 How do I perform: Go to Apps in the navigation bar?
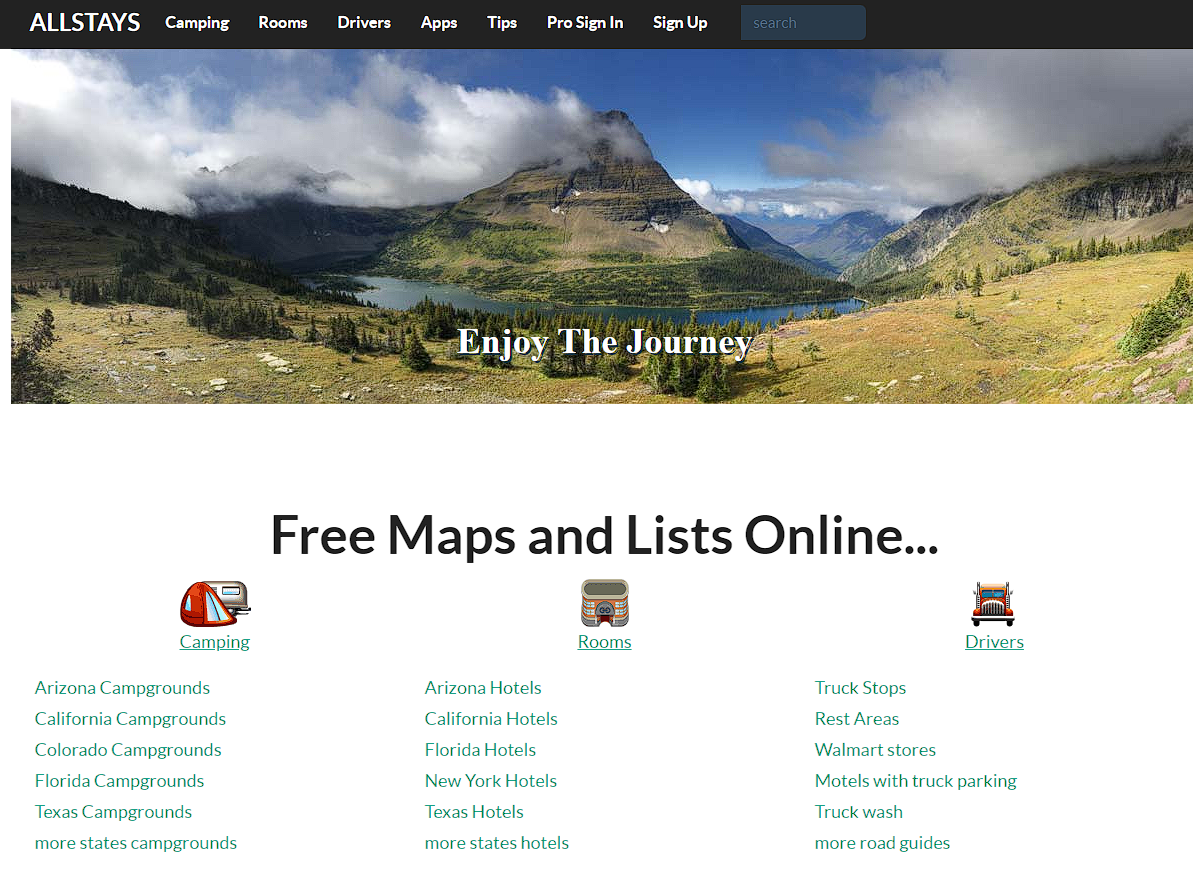pos(439,23)
